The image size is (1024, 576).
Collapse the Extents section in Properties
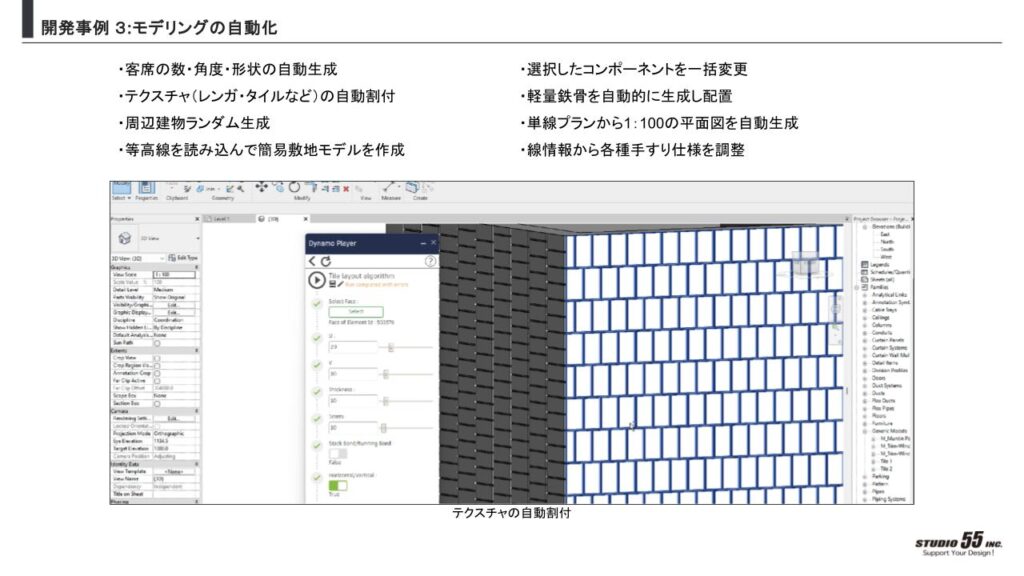197,351
